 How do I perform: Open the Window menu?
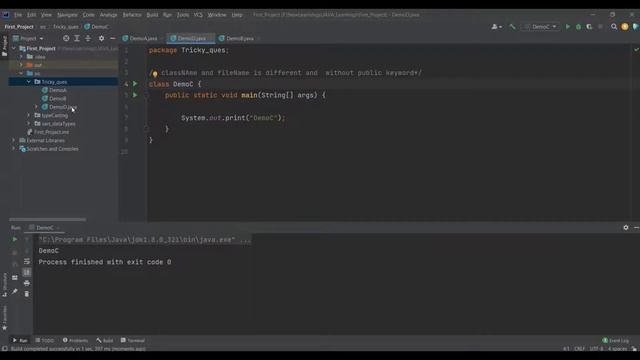[217, 15]
